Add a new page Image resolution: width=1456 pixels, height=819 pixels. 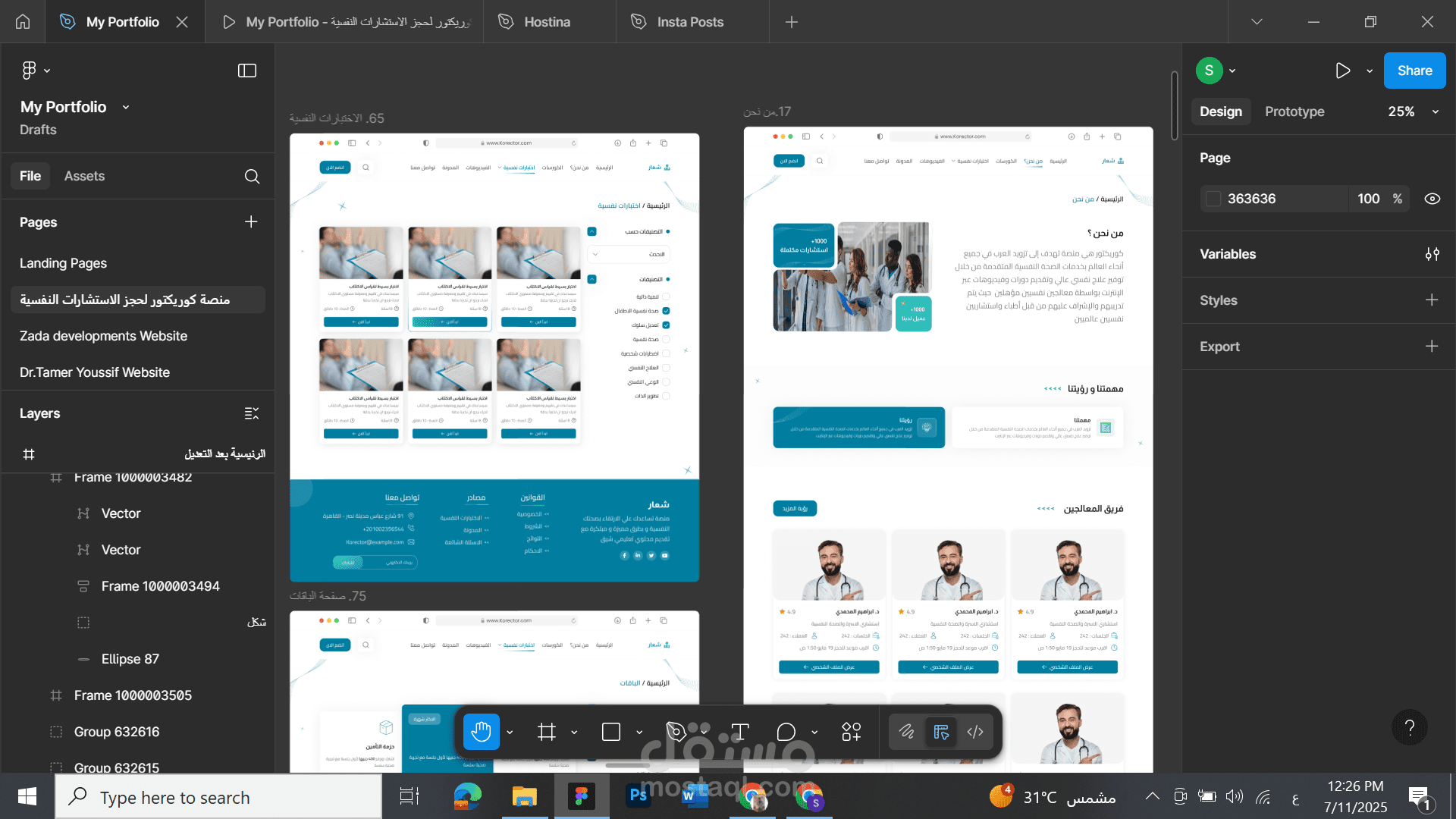pyautogui.click(x=251, y=221)
